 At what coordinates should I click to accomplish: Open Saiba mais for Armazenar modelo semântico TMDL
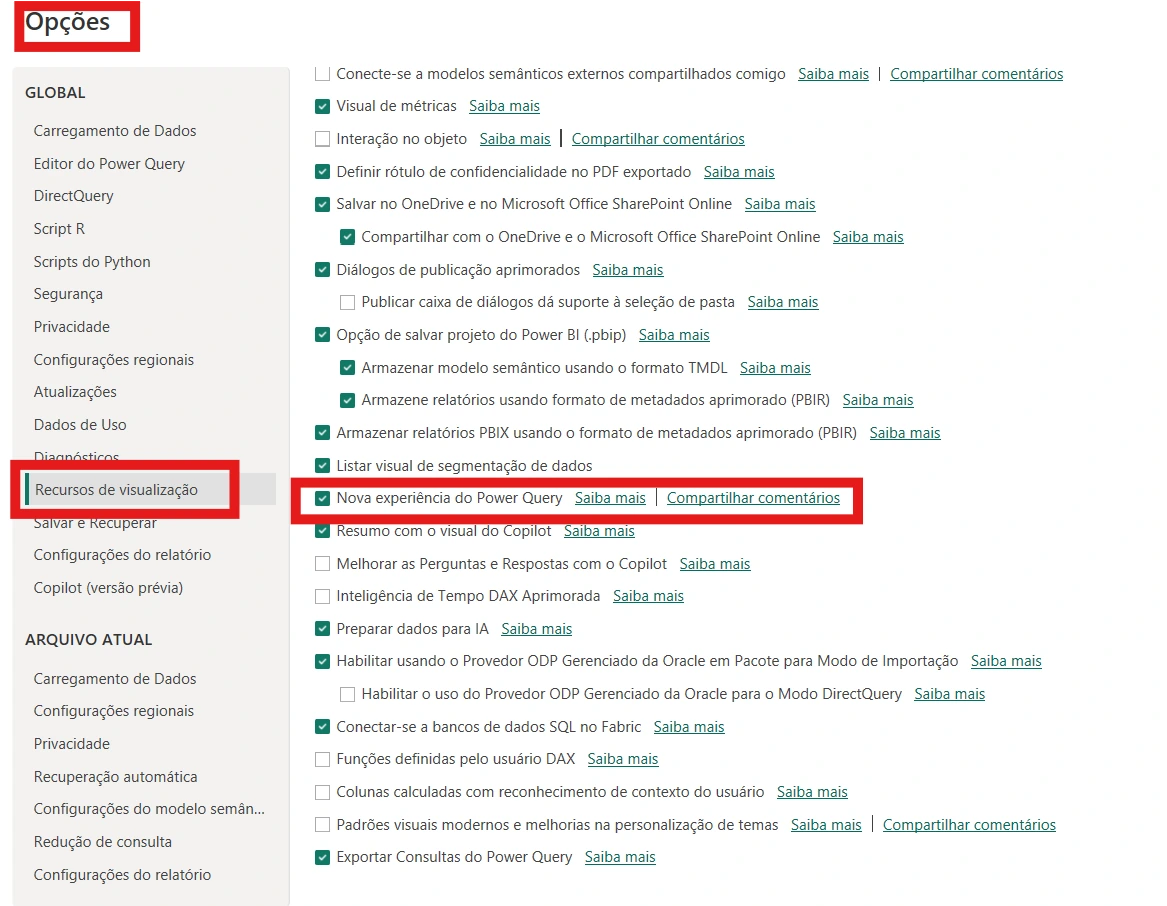pyautogui.click(x=776, y=368)
